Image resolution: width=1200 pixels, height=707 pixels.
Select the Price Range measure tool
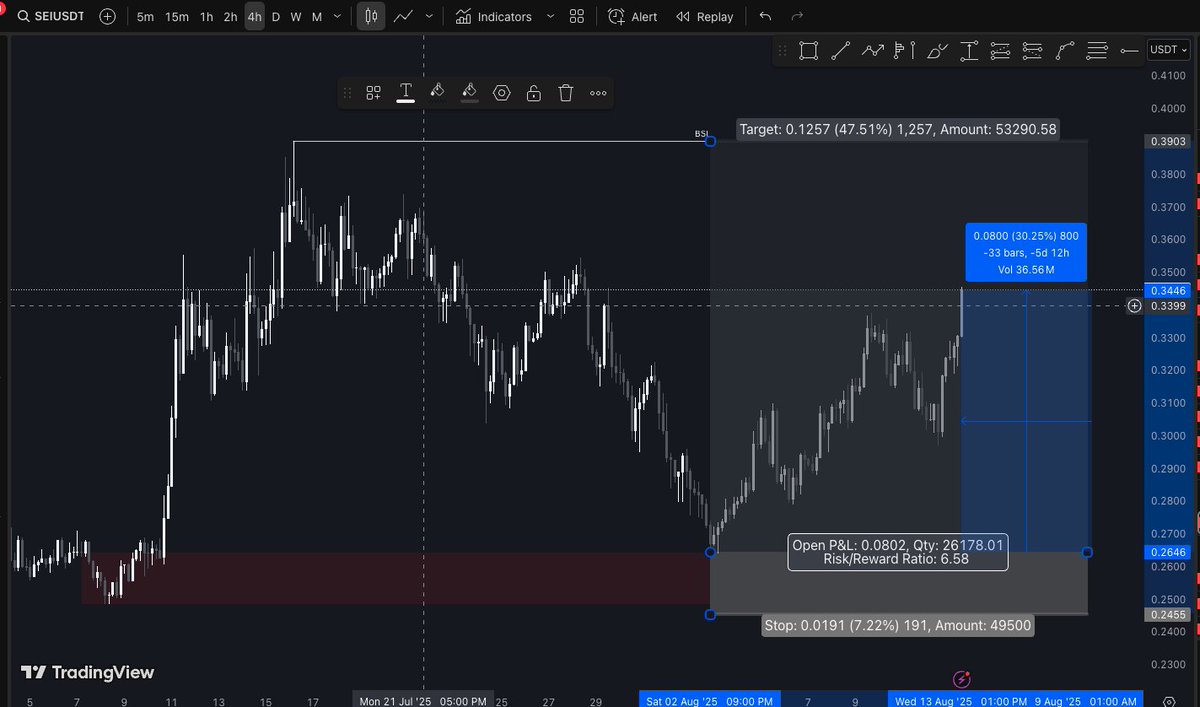(969, 51)
